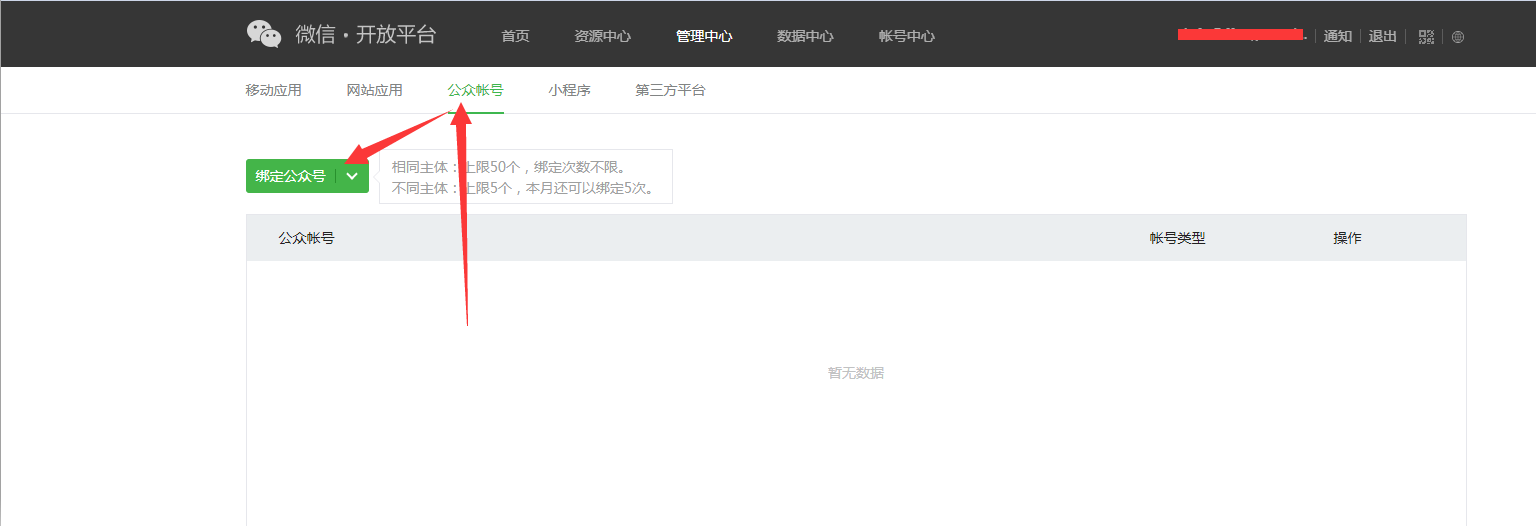
Task: Click the 微信·开放平台 title text
Action: pyautogui.click(x=366, y=35)
